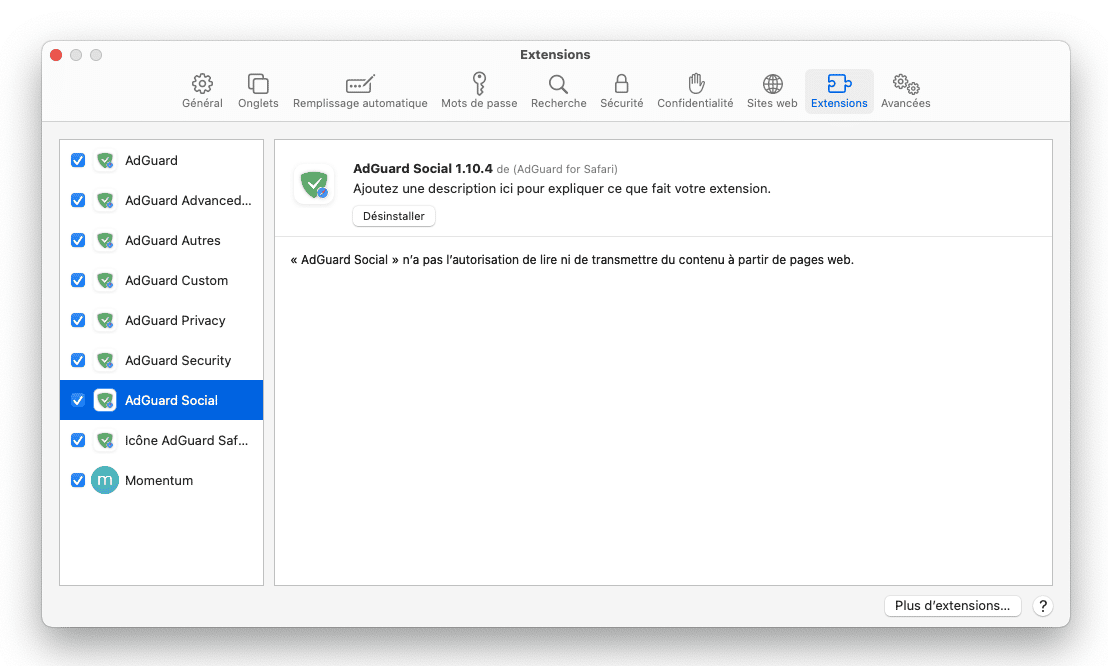Click the AdGuard Social shield icon in list
The image size is (1108, 666).
[x=105, y=400]
